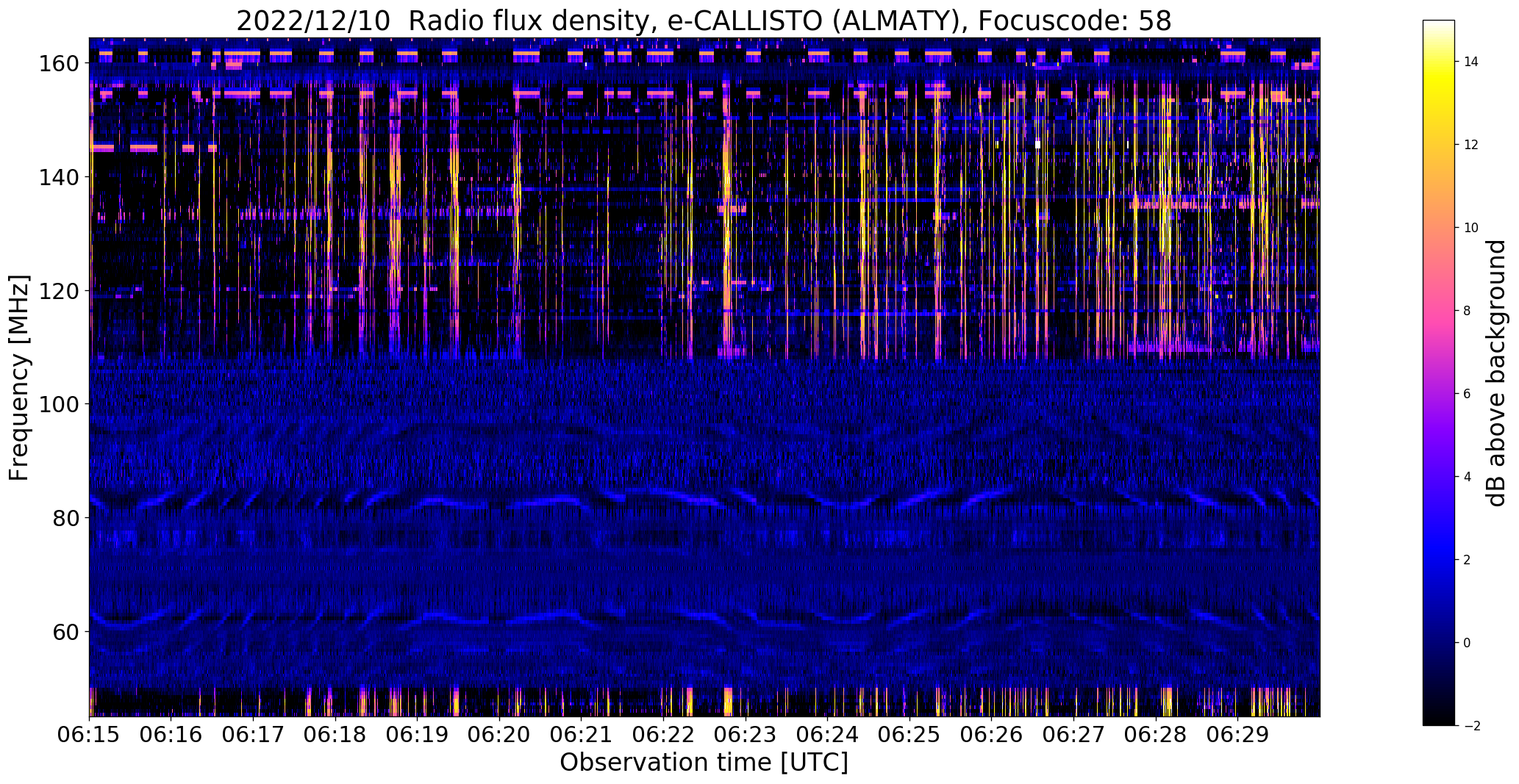Select the 06:23 time tick label
The height and width of the screenshot is (784, 1519).
click(x=745, y=735)
